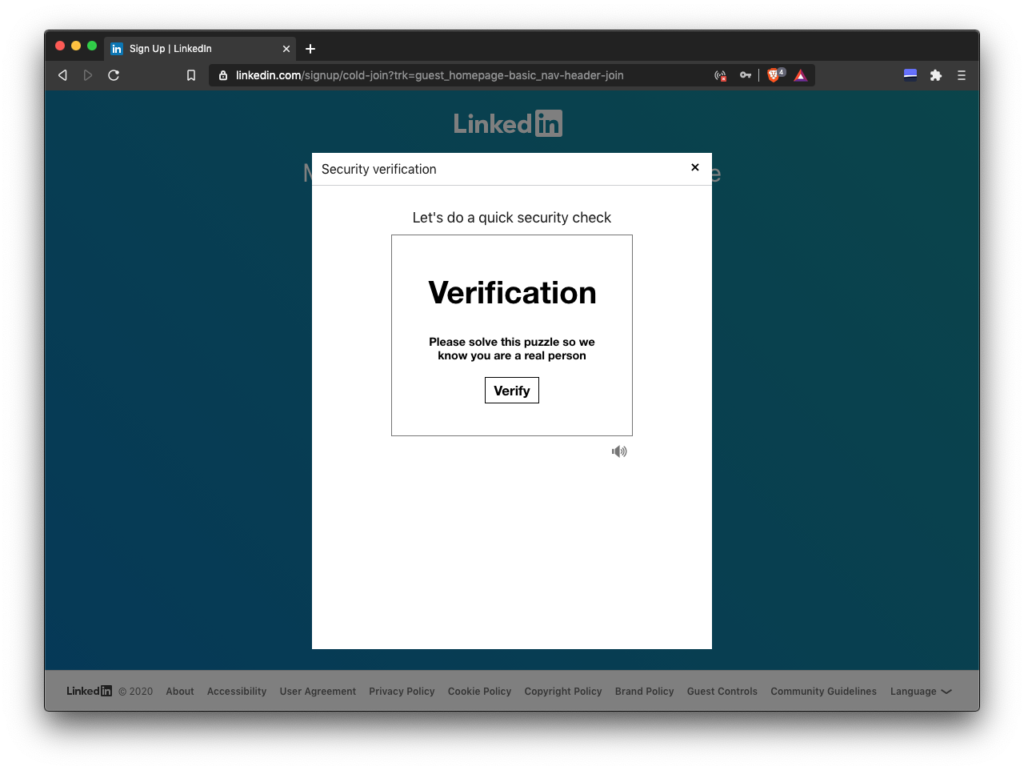Click the blocked media indicator in address bar
Viewport: 1024px width, 770px height.
(720, 75)
